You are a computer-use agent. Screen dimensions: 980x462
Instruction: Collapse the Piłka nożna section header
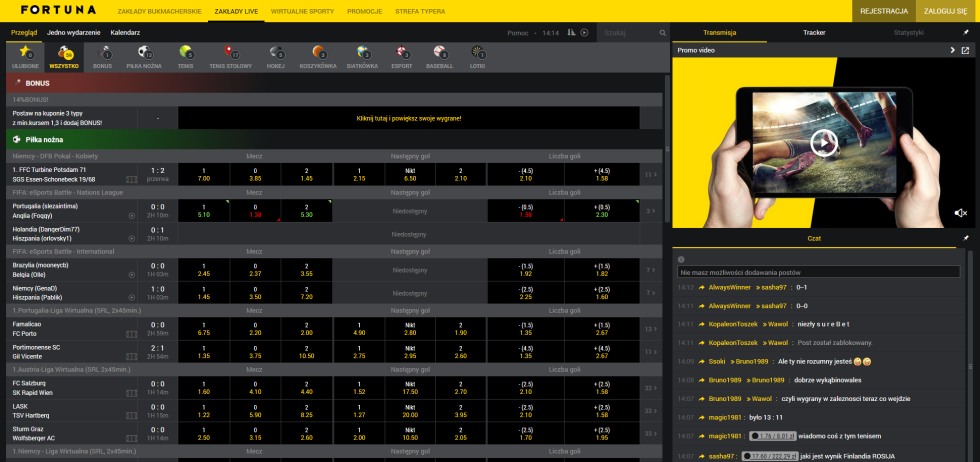[334, 139]
